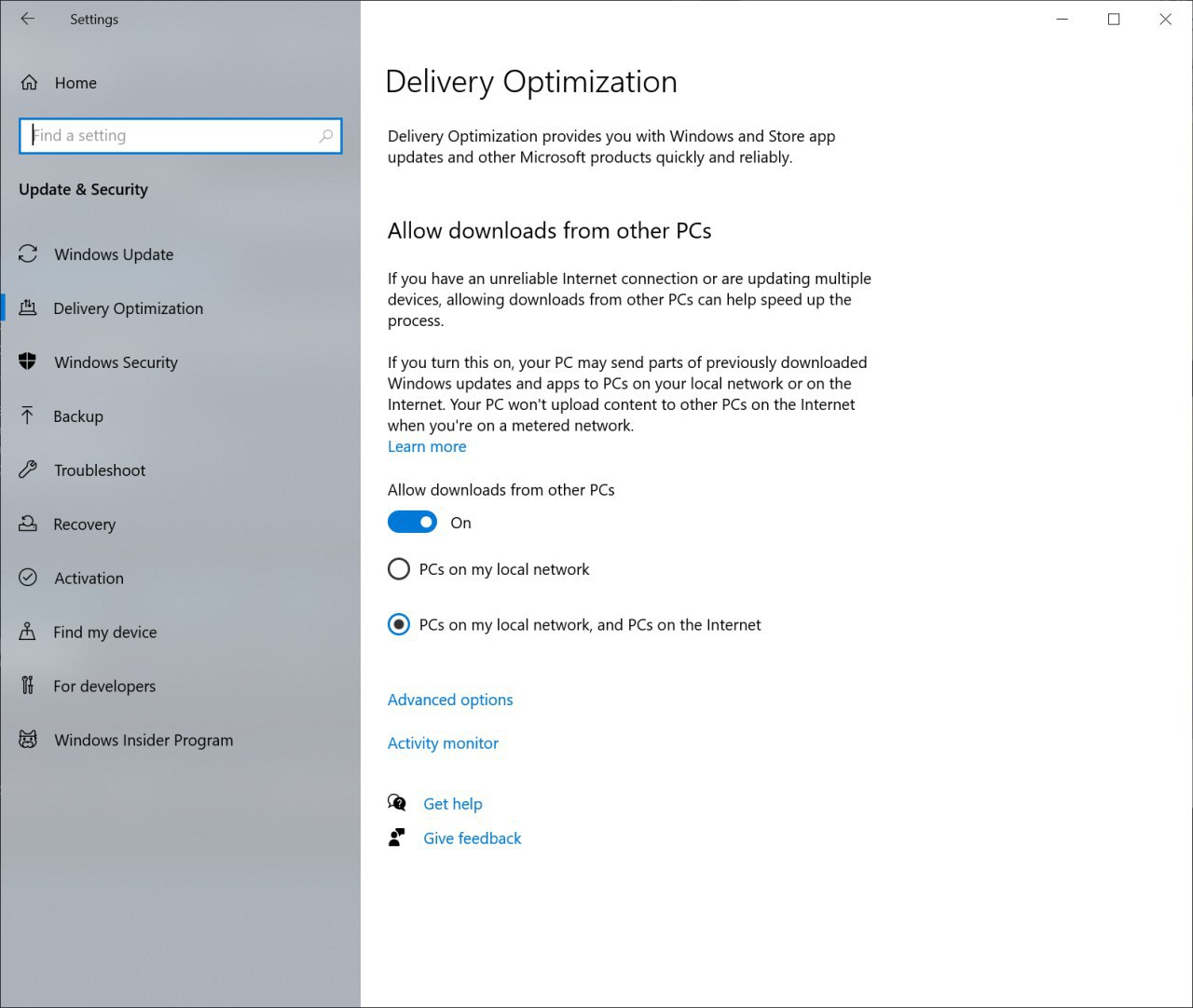
Task: Focus the Find a setting search box
Action: 181,136
